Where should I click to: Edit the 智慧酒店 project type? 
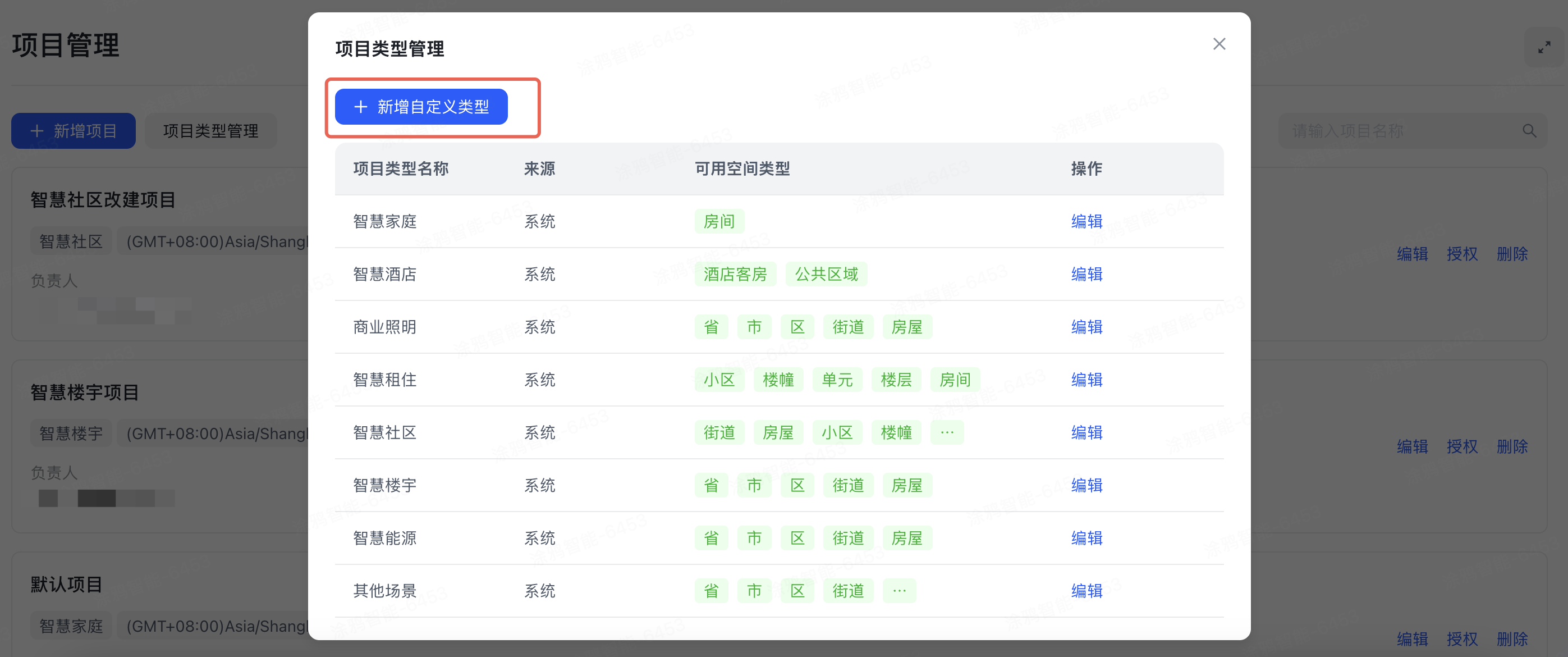pos(1086,274)
